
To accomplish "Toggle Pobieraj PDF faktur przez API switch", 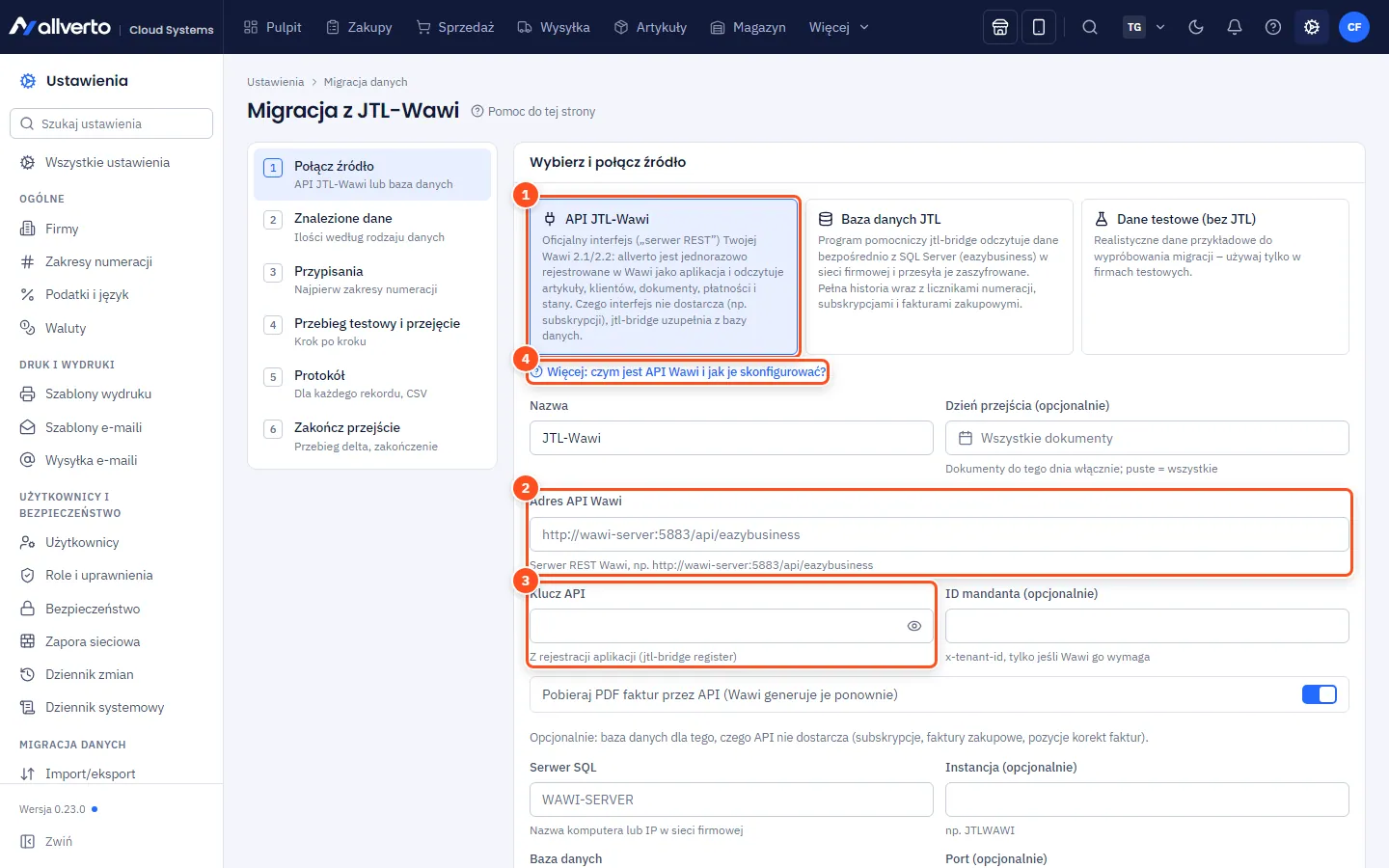I will (1319, 694).
